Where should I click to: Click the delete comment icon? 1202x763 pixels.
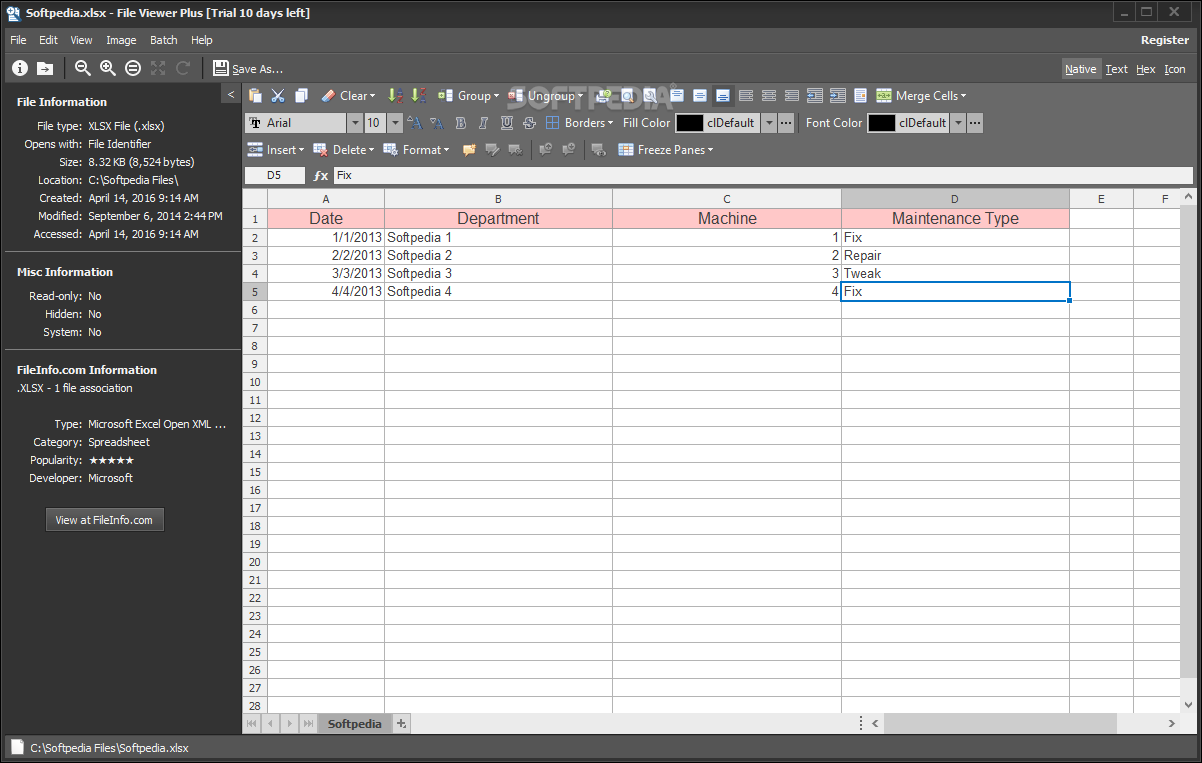515,150
